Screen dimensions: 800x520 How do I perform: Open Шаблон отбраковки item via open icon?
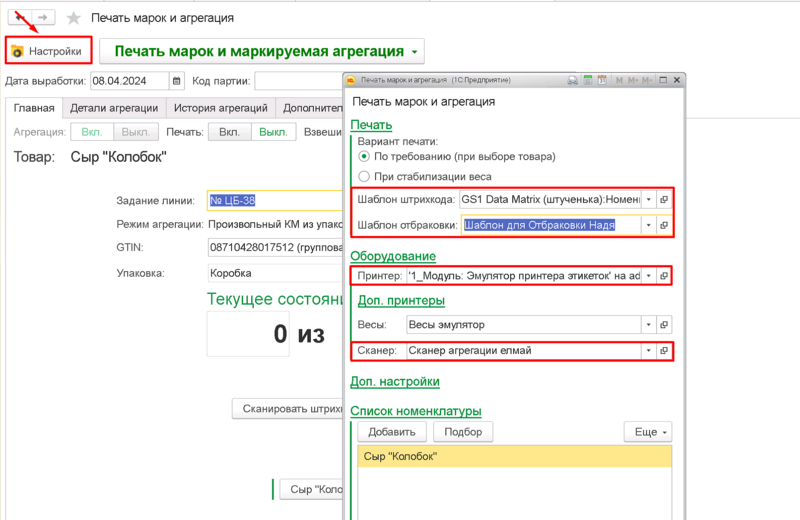pos(664,225)
